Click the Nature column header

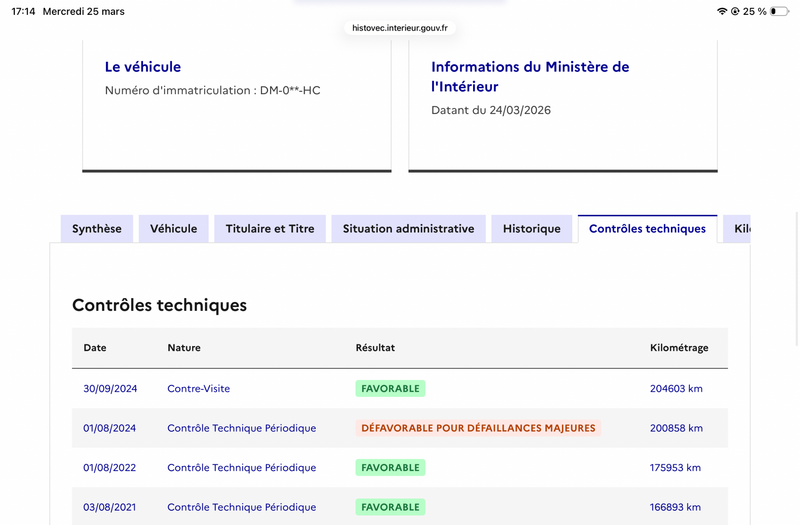click(x=184, y=348)
